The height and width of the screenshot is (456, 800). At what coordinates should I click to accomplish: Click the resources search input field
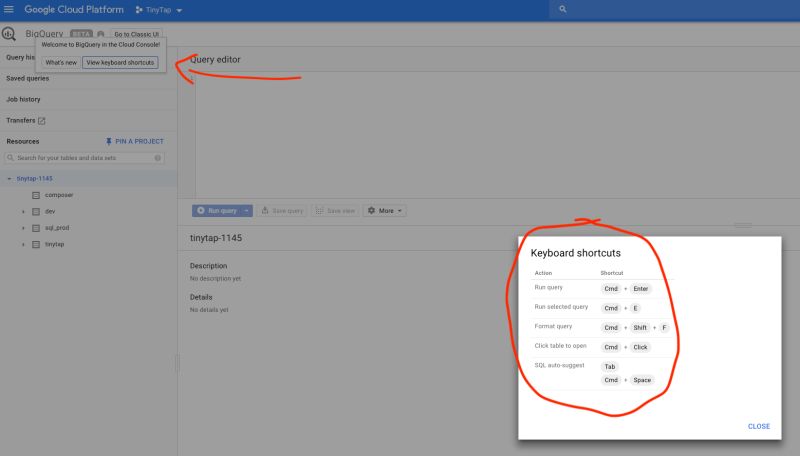tap(84, 158)
